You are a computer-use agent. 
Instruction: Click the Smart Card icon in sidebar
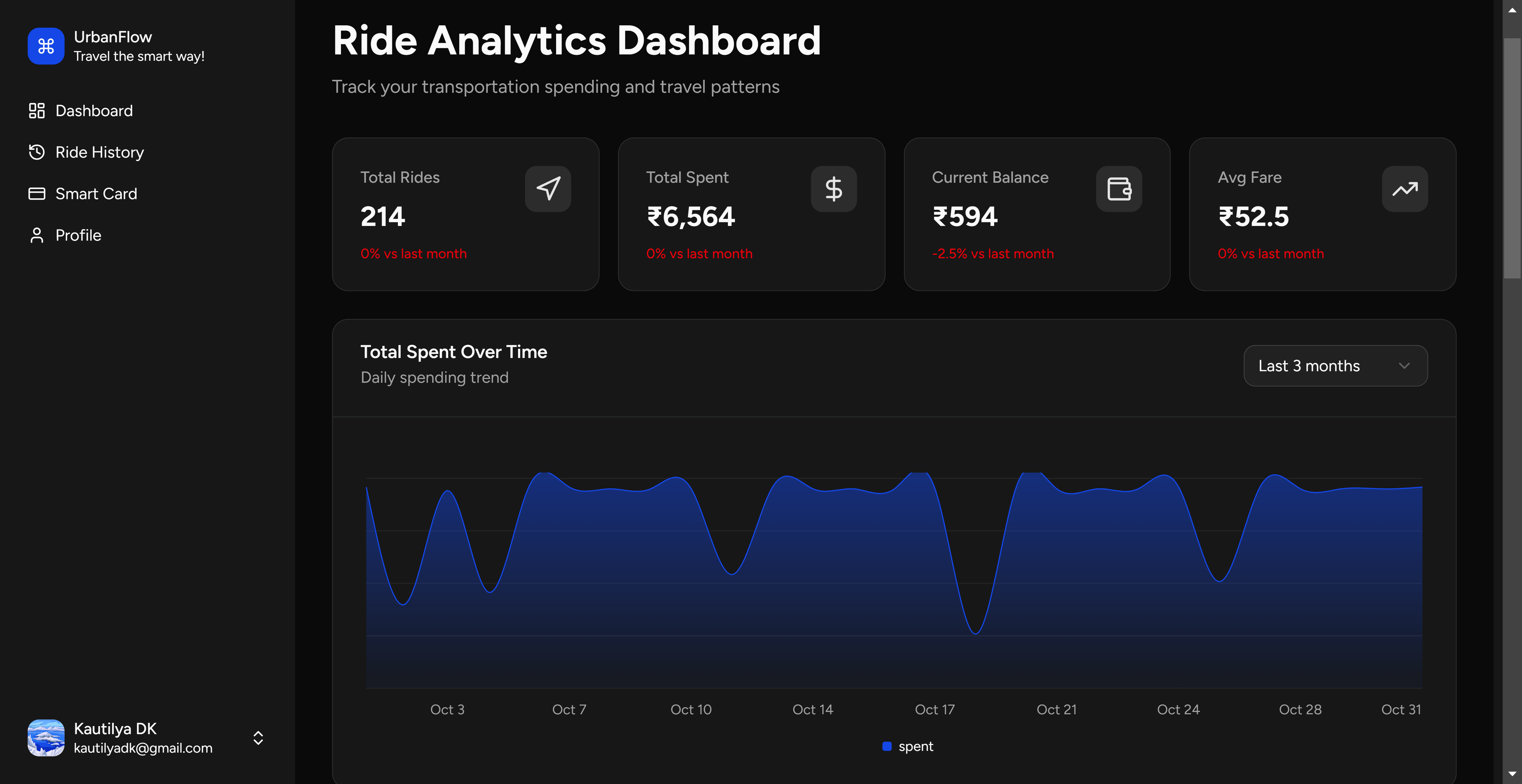click(36, 193)
